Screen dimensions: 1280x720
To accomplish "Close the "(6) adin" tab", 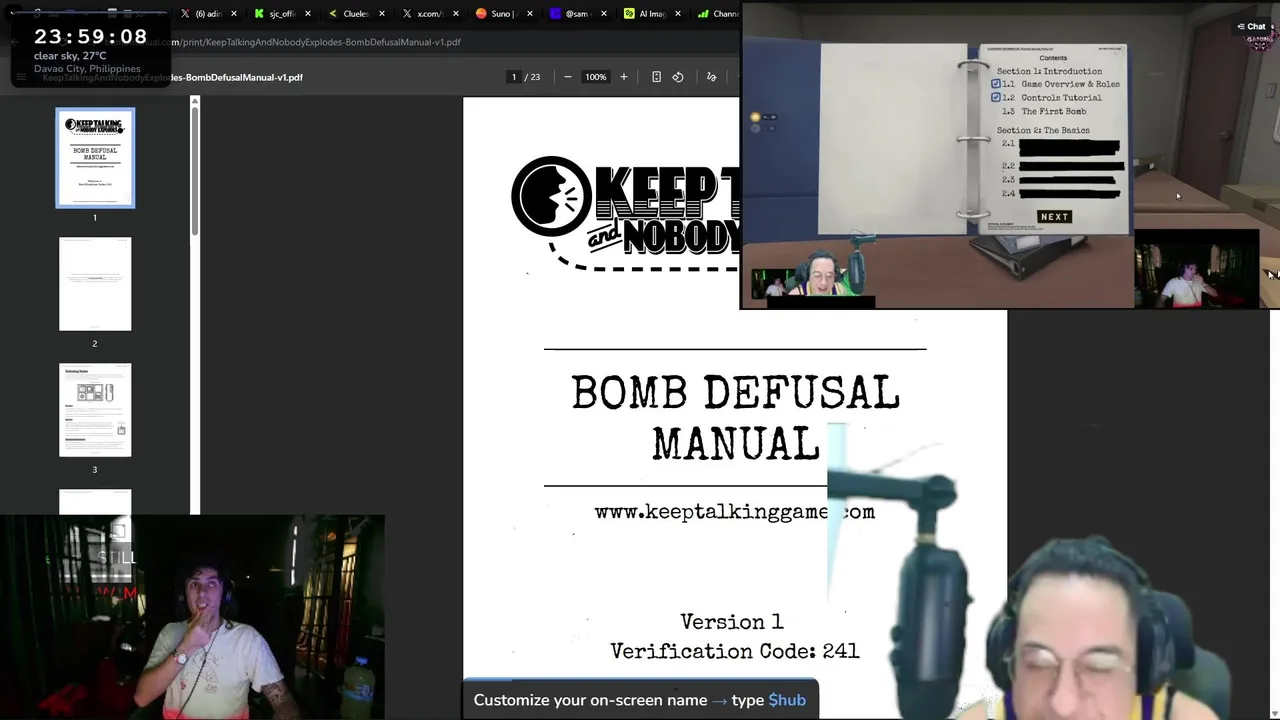I will [x=234, y=14].
